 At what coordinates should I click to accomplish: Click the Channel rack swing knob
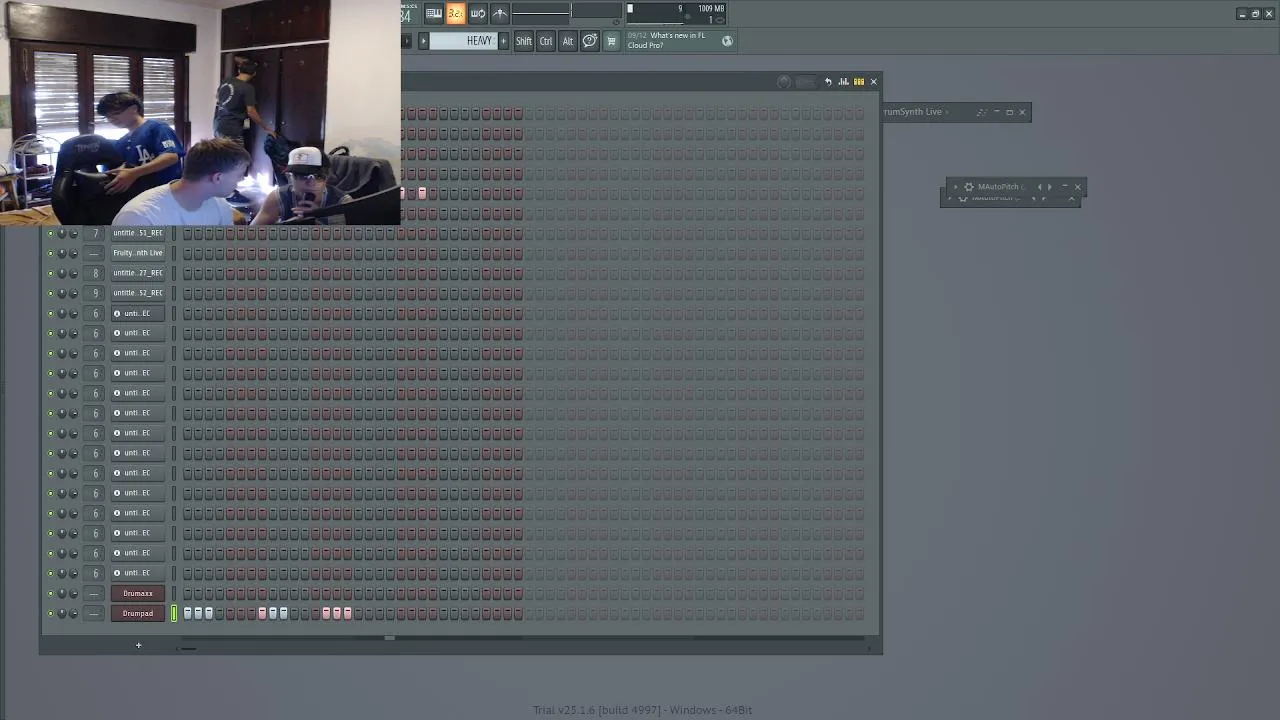click(x=784, y=82)
